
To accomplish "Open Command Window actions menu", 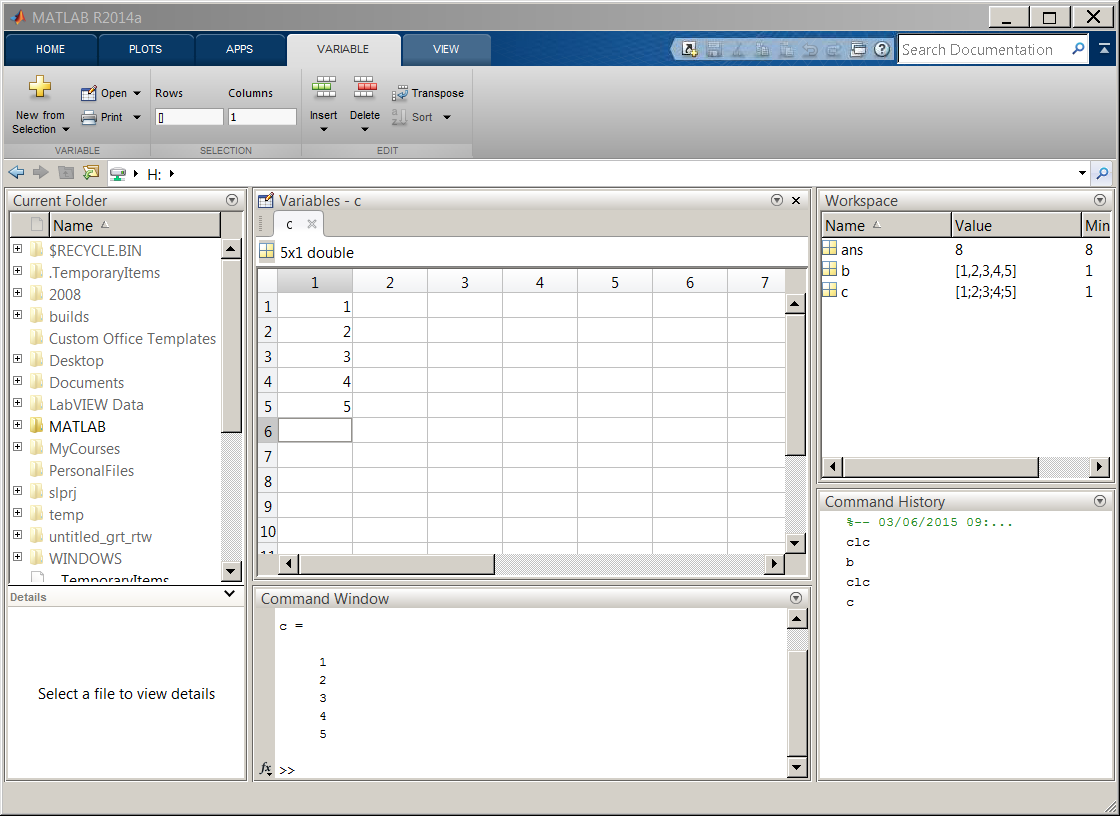I will 796,597.
